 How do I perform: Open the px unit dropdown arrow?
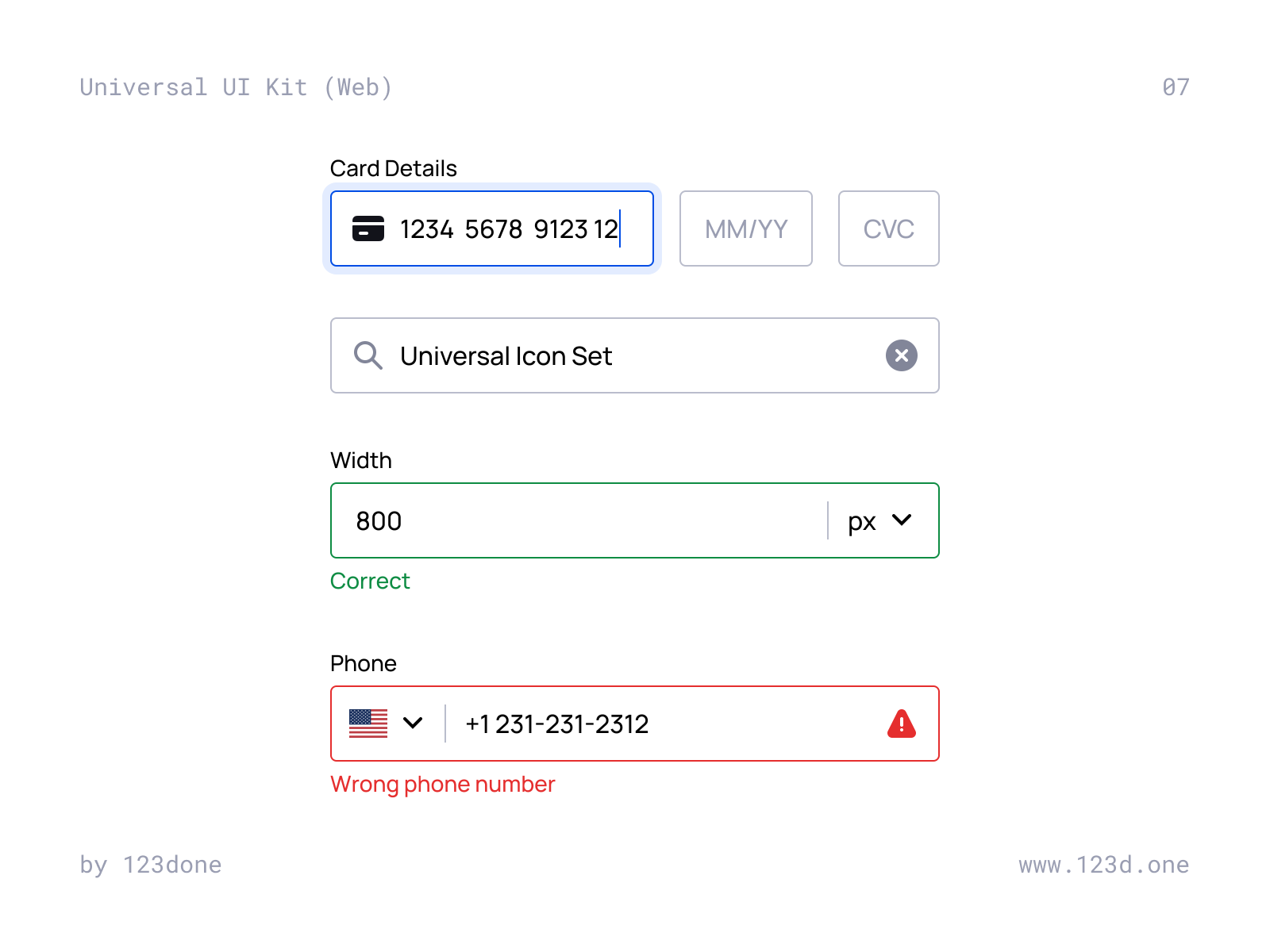pos(902,520)
